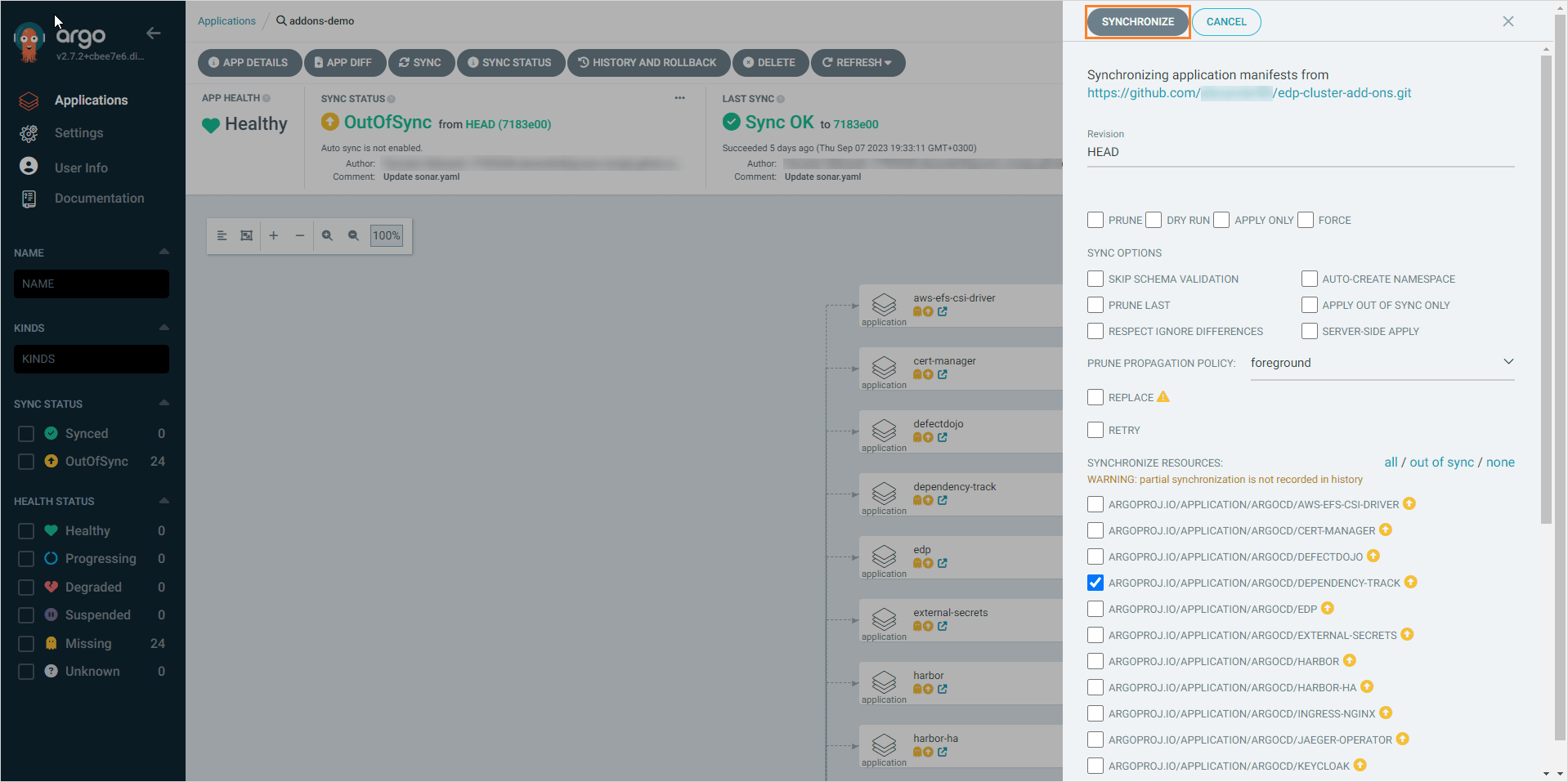Select the network view layout icon
Image resolution: width=1568 pixels, height=782 pixels.
tap(247, 235)
